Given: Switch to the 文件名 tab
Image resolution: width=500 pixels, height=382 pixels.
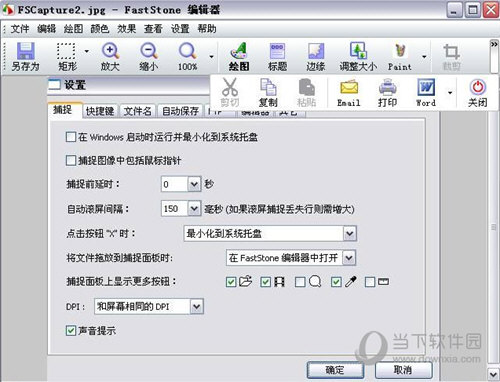Looking at the screenshot, I should coord(138,111).
